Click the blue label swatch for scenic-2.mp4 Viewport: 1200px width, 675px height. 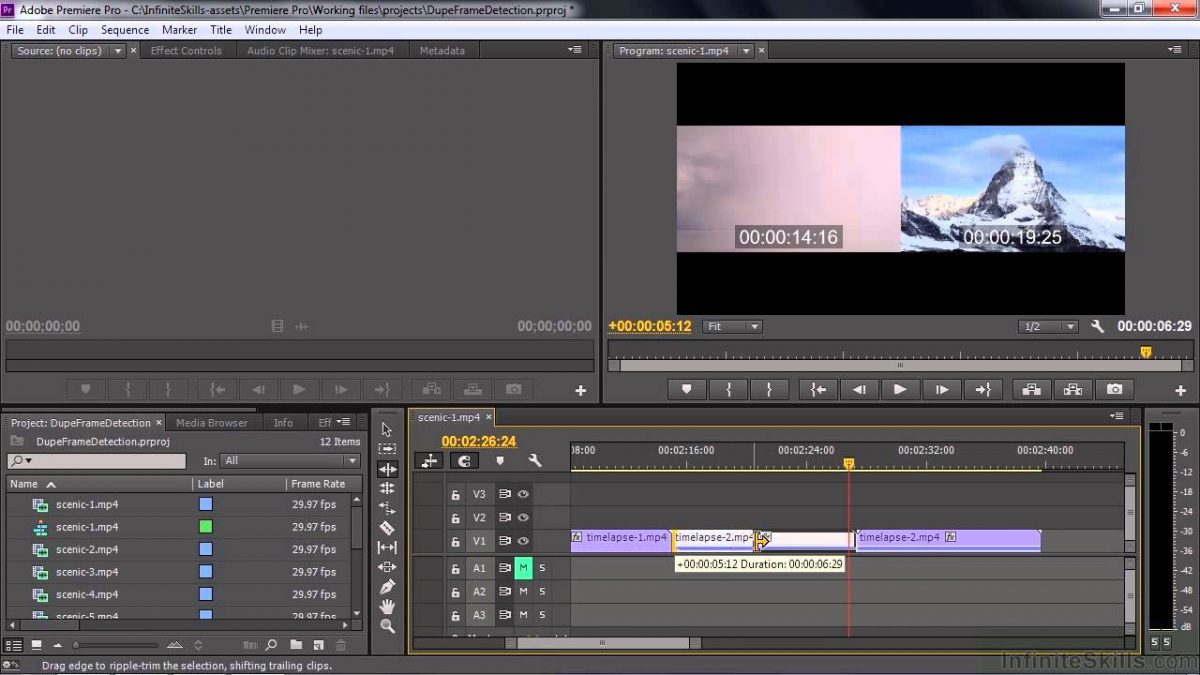coord(206,549)
